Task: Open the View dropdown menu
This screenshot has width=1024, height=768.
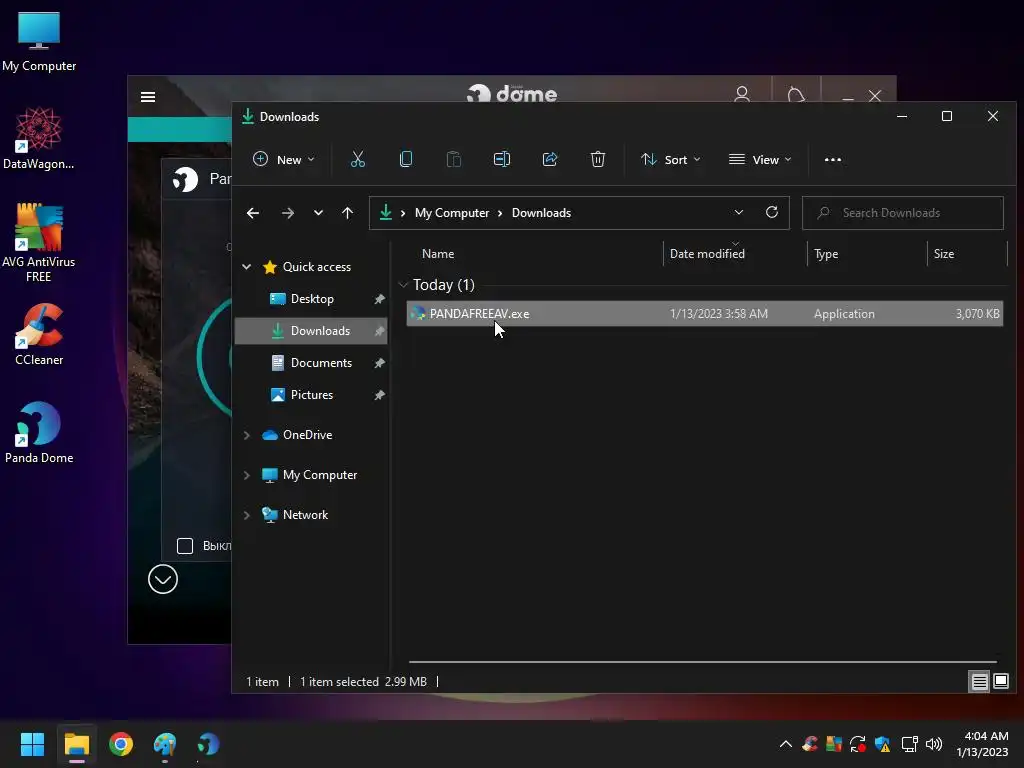Action: [x=760, y=159]
